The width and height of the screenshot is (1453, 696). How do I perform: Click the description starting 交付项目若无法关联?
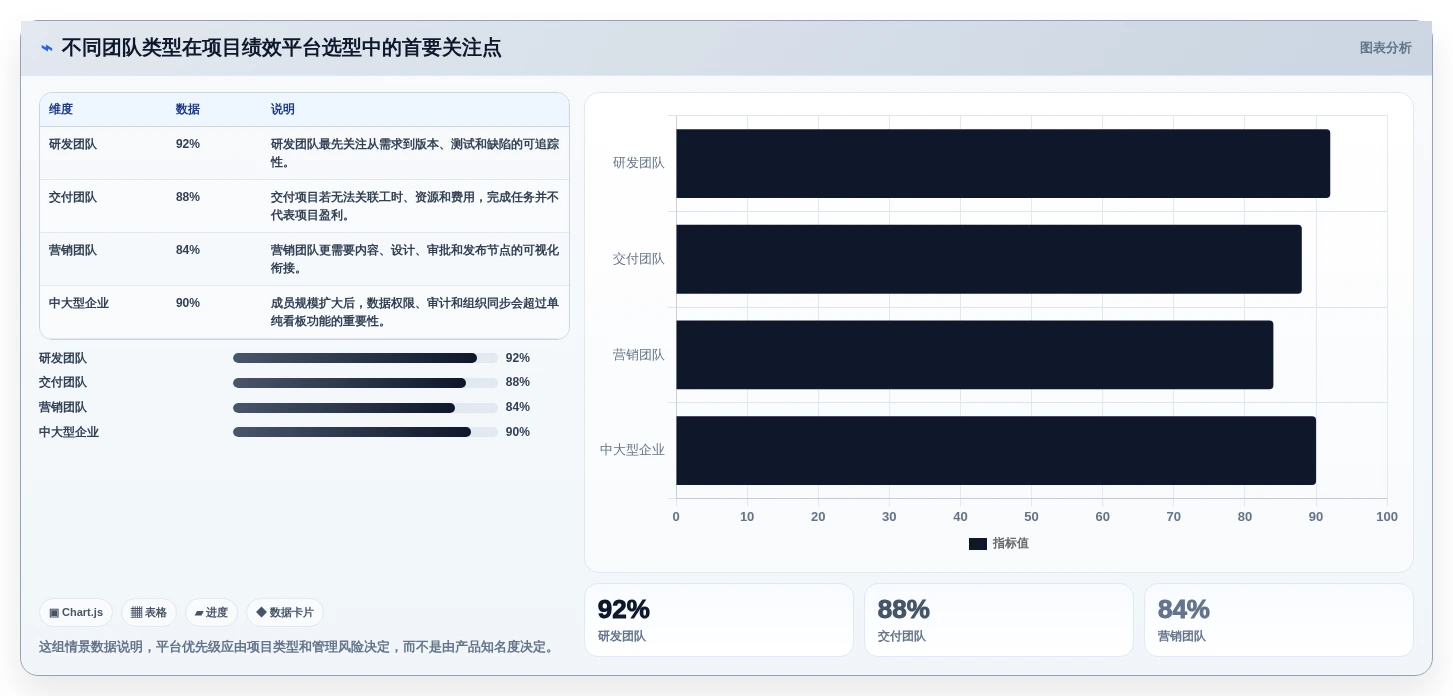point(415,206)
